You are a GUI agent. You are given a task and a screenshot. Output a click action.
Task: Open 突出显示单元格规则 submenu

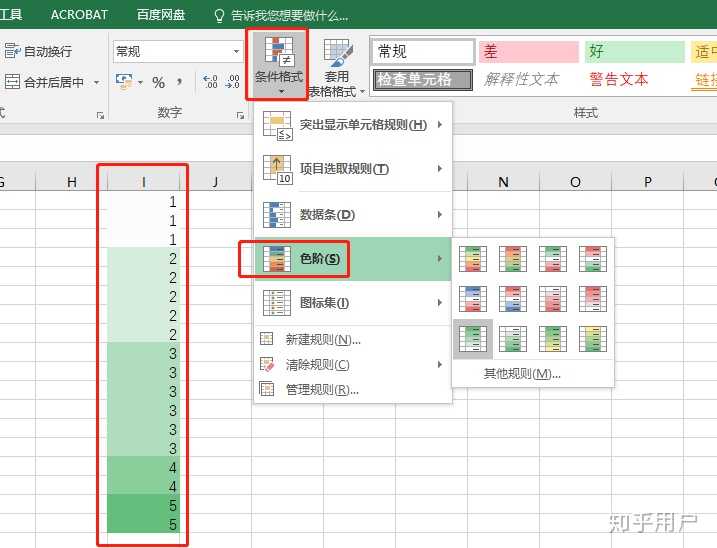click(x=353, y=125)
